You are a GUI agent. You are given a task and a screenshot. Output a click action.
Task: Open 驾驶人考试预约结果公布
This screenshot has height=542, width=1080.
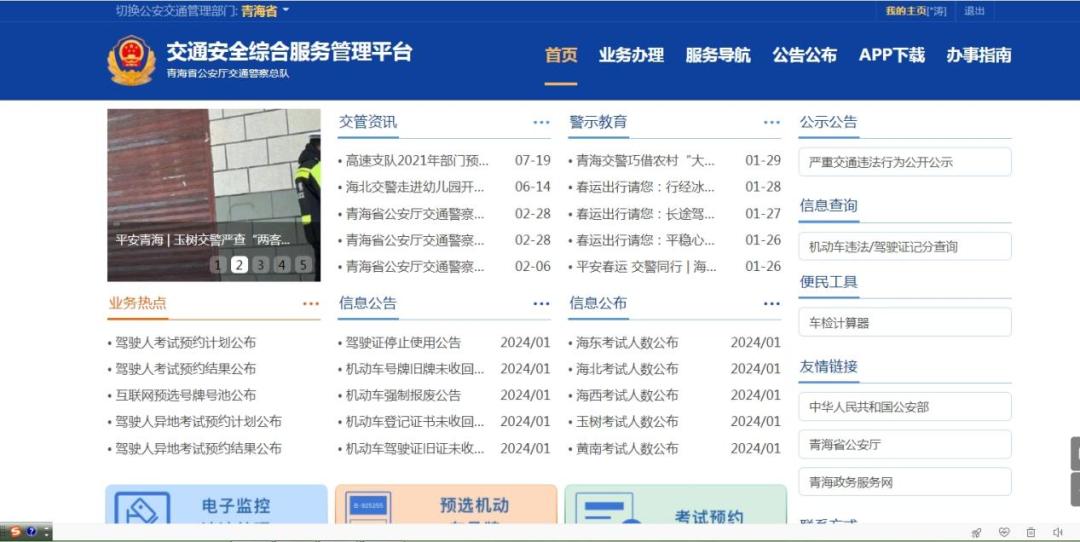point(185,369)
